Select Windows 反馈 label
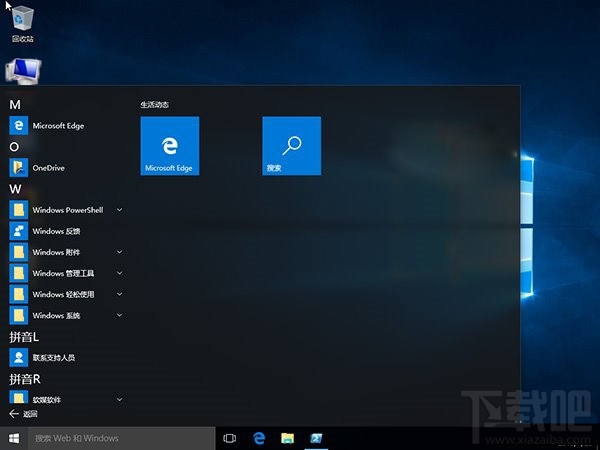 tap(56, 231)
